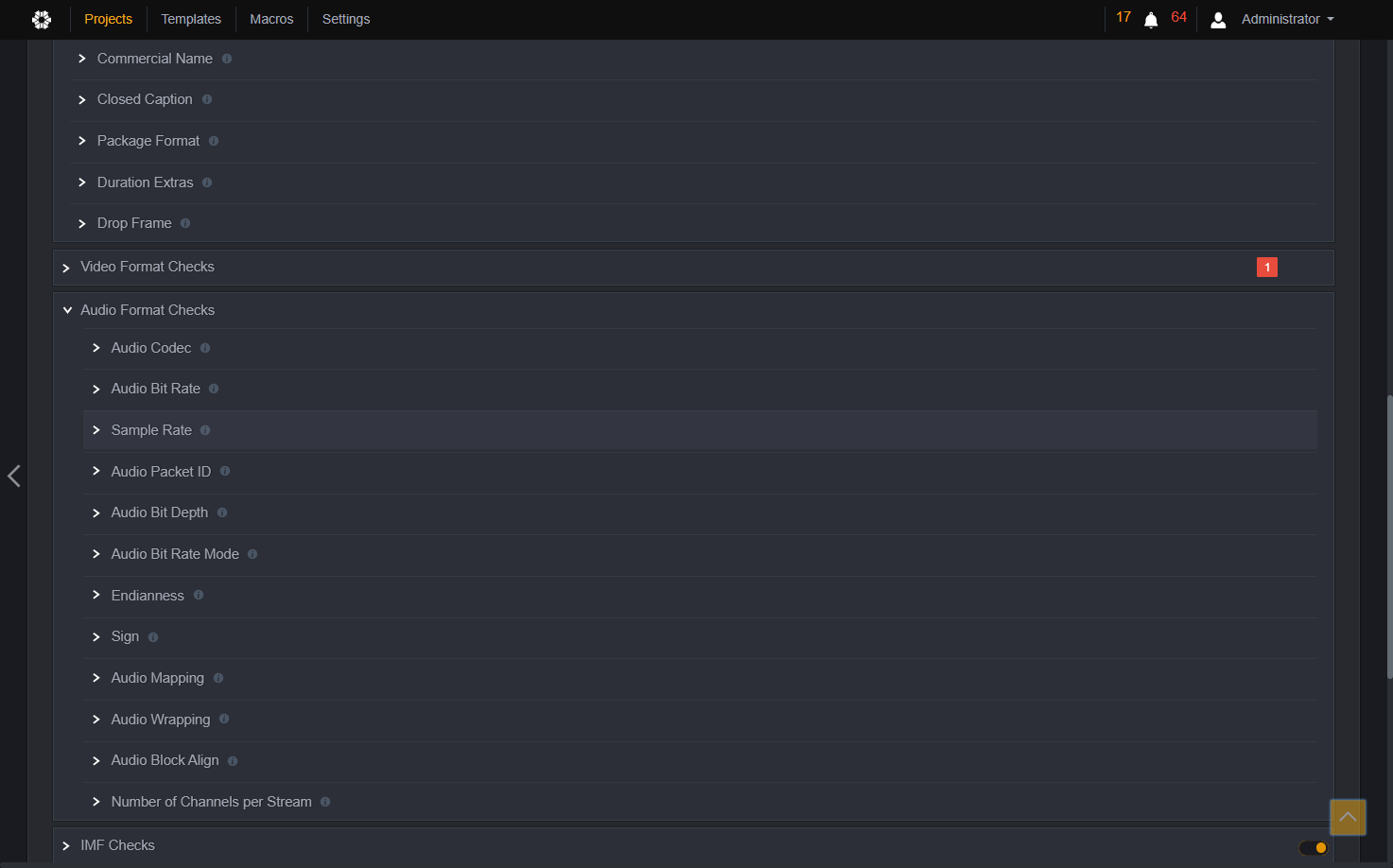The height and width of the screenshot is (868, 1393).
Task: Click info icon beside Sample Rate
Action: click(205, 430)
